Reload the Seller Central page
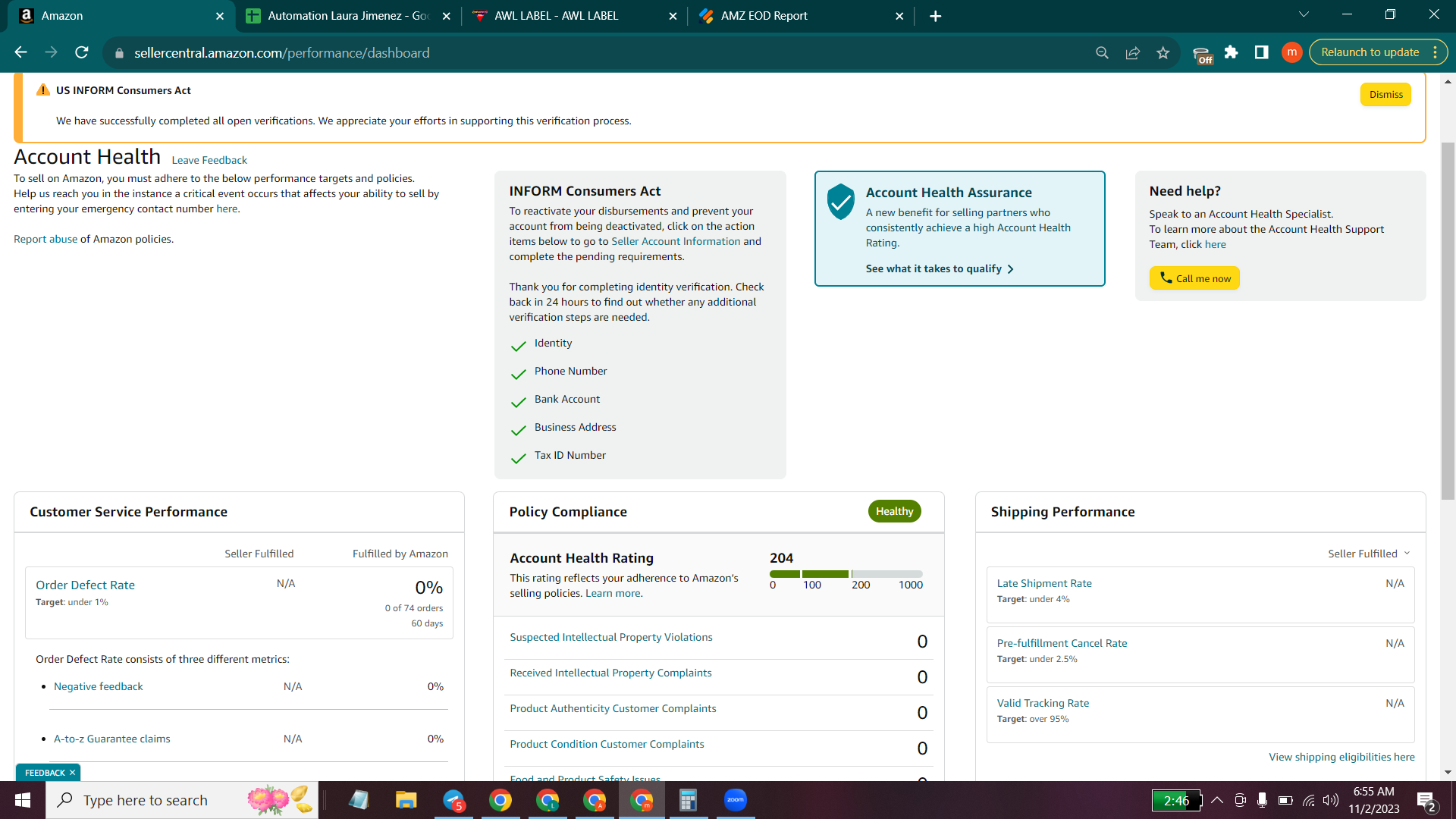The image size is (1456, 819). [x=81, y=52]
